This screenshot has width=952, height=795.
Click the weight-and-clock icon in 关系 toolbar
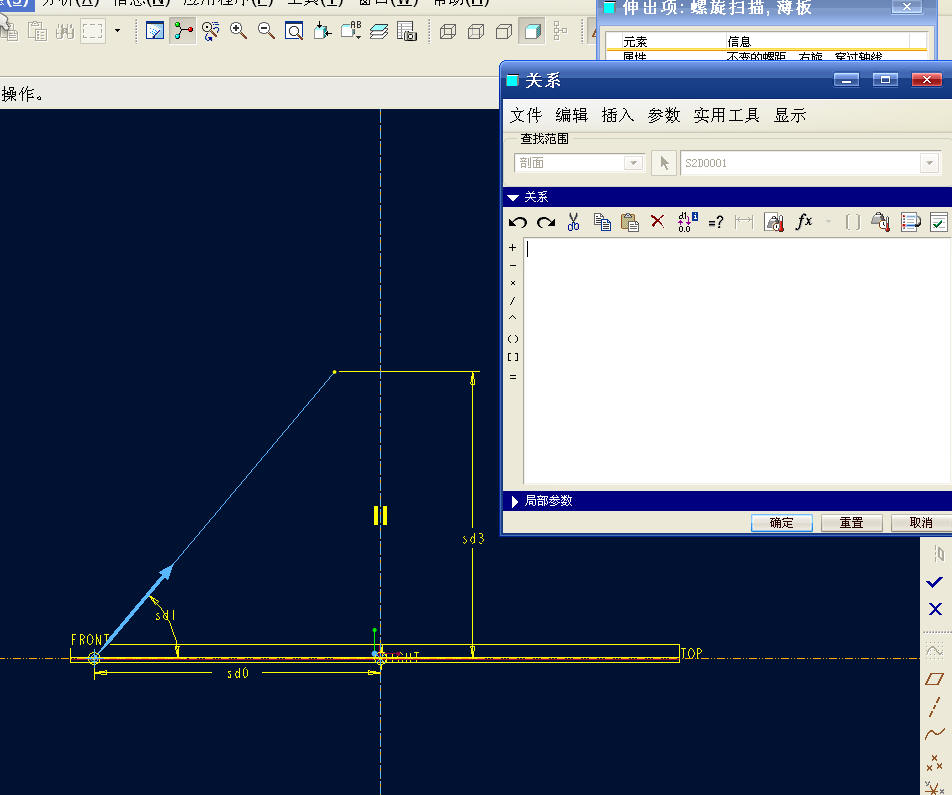point(881,222)
